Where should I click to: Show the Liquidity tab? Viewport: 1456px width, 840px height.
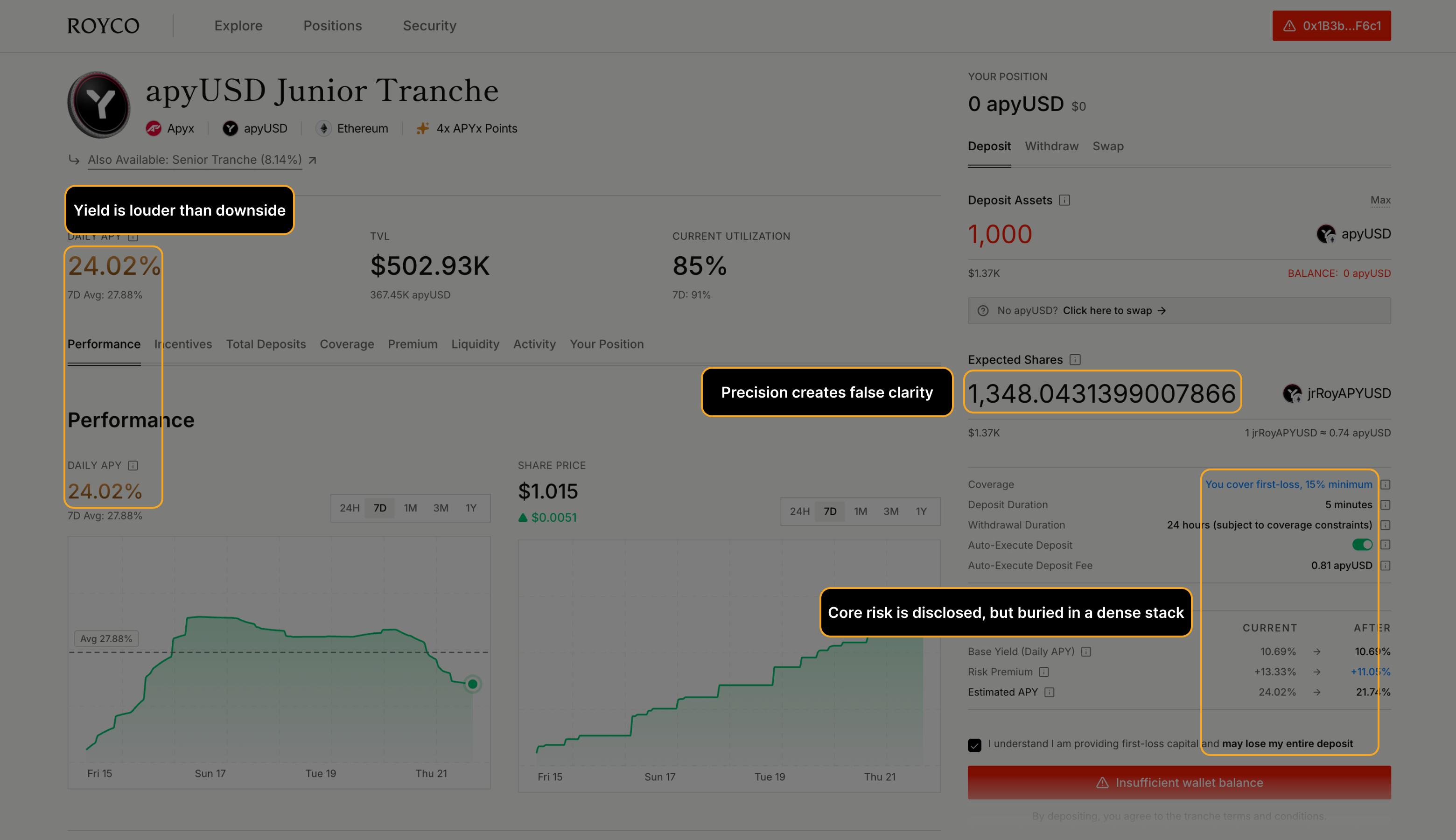coord(476,344)
